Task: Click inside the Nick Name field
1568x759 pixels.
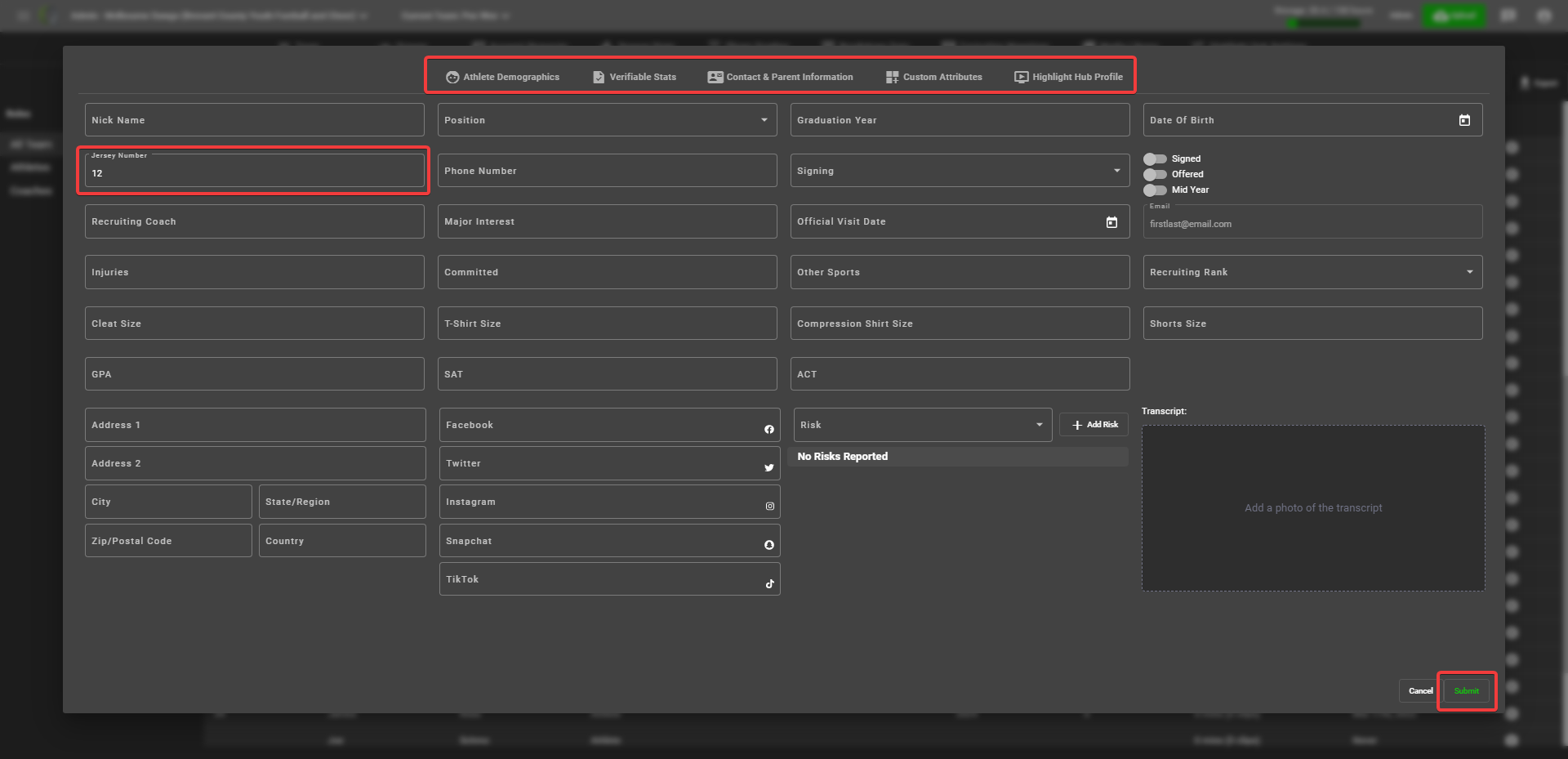Action: coord(255,120)
